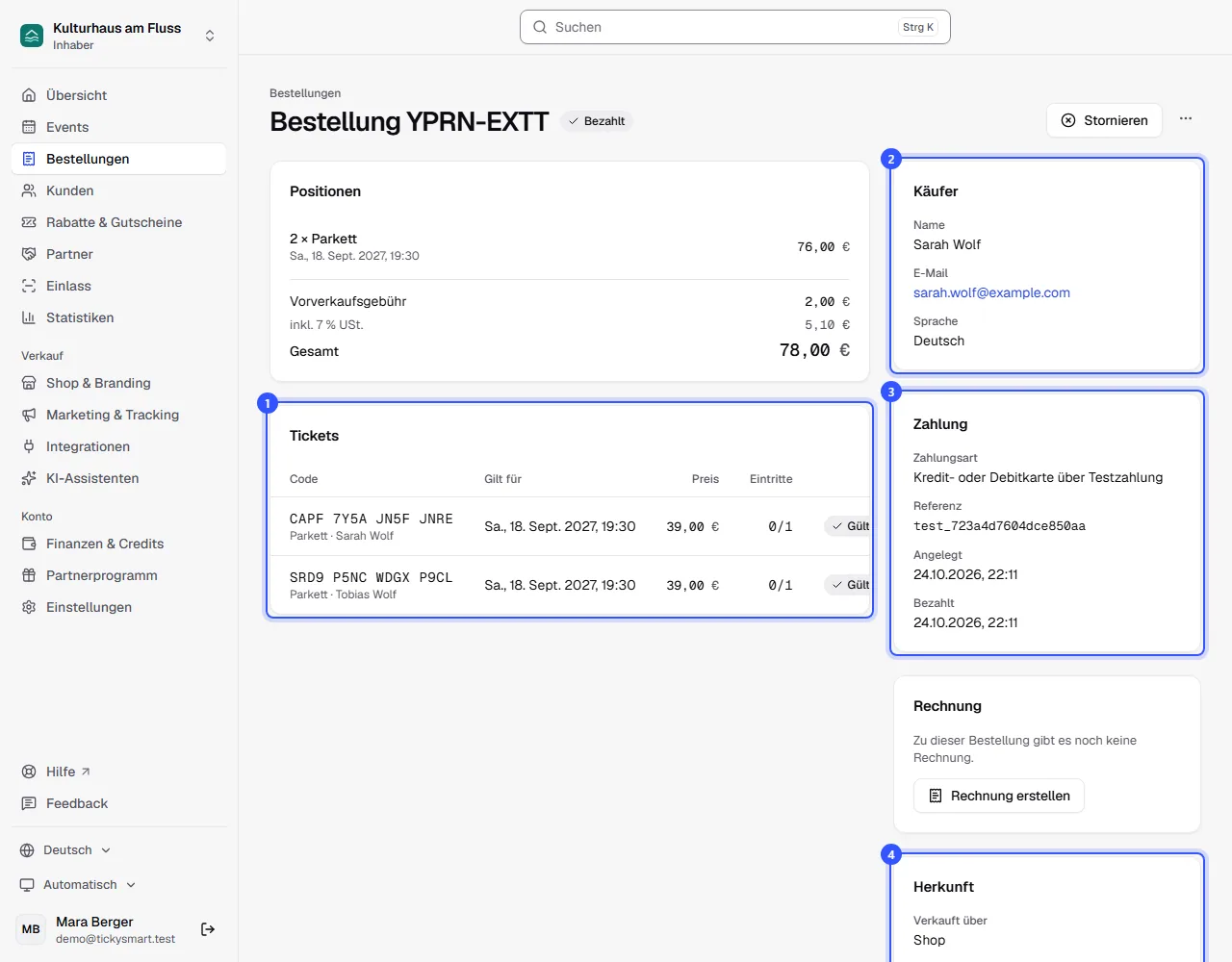
Task: Click the buyer name Sarah Wolf
Action: point(947,244)
